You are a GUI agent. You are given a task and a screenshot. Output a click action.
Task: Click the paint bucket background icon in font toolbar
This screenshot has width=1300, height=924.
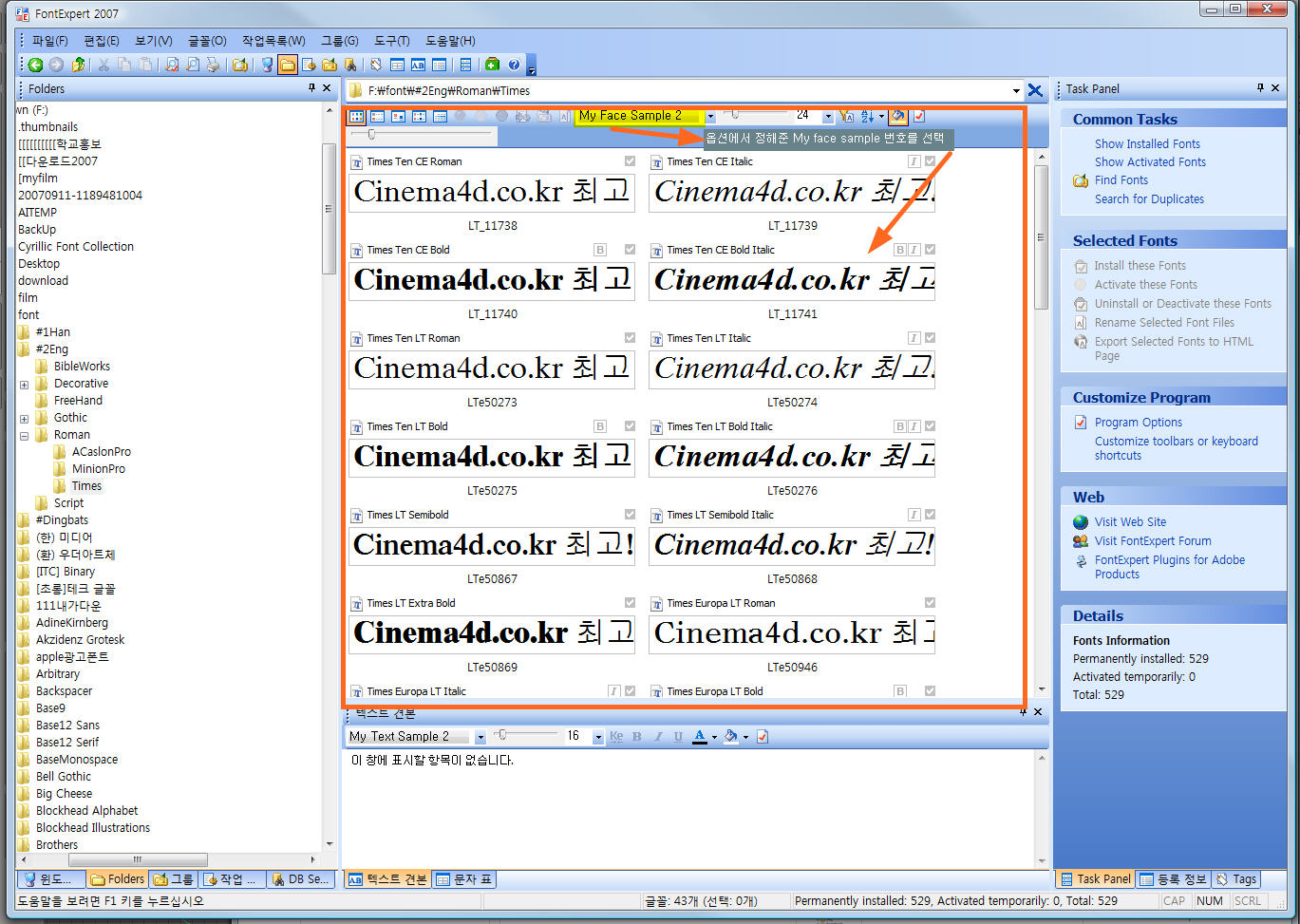click(x=897, y=116)
